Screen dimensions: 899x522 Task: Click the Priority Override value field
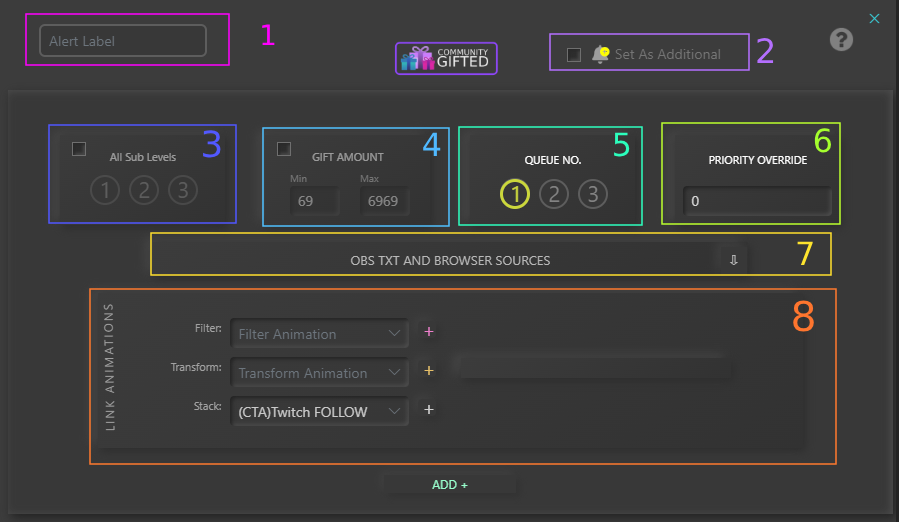756,202
